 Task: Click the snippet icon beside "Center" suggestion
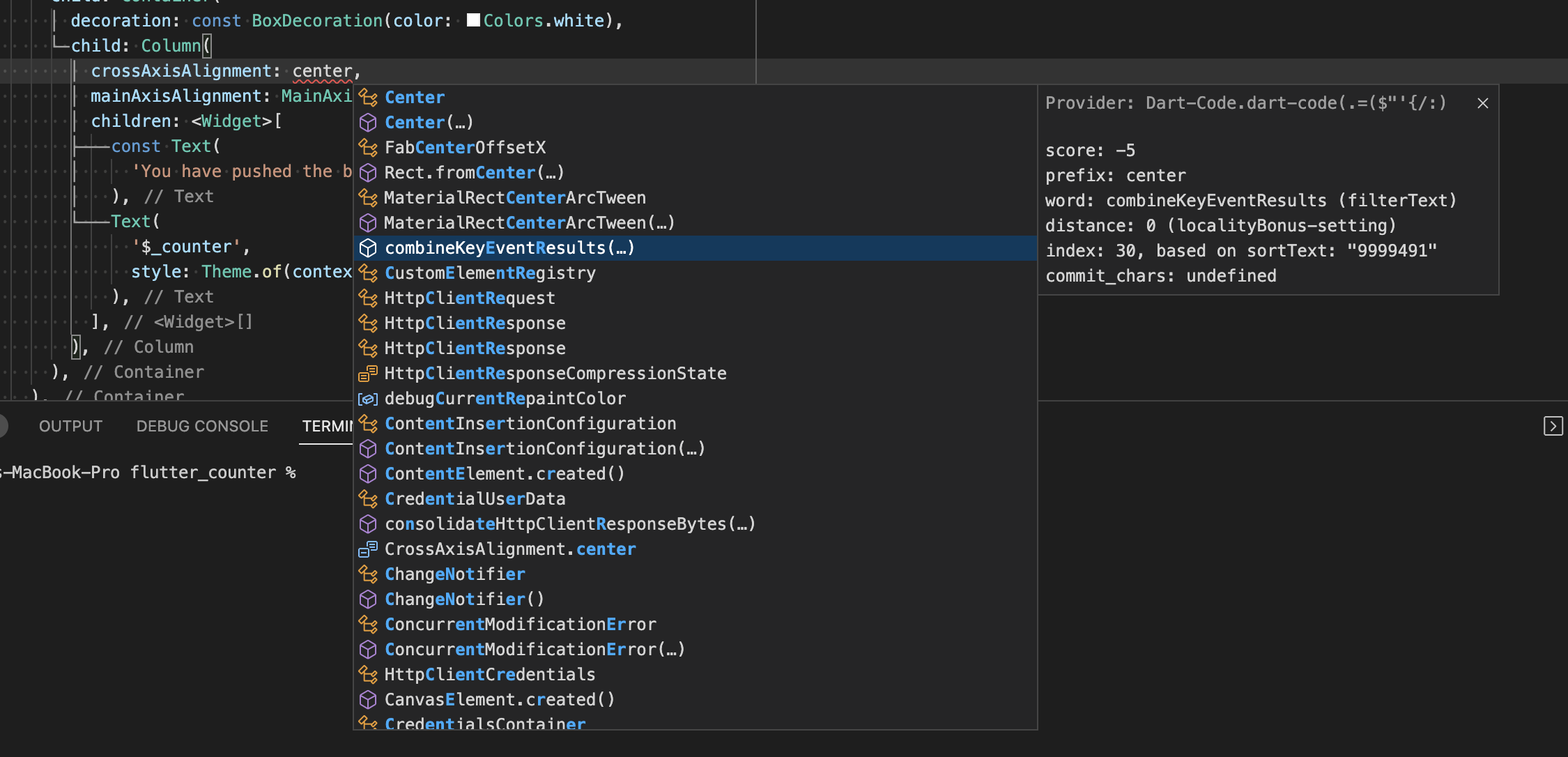click(x=368, y=97)
